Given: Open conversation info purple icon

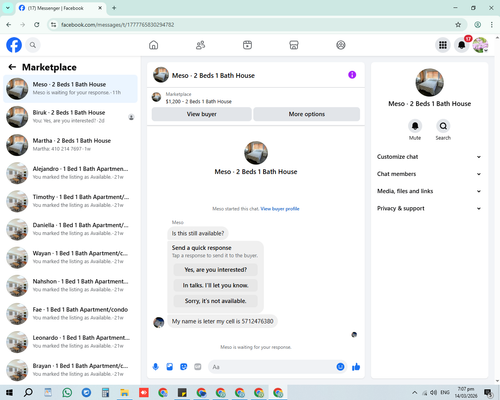Looking at the screenshot, I should 352,75.
